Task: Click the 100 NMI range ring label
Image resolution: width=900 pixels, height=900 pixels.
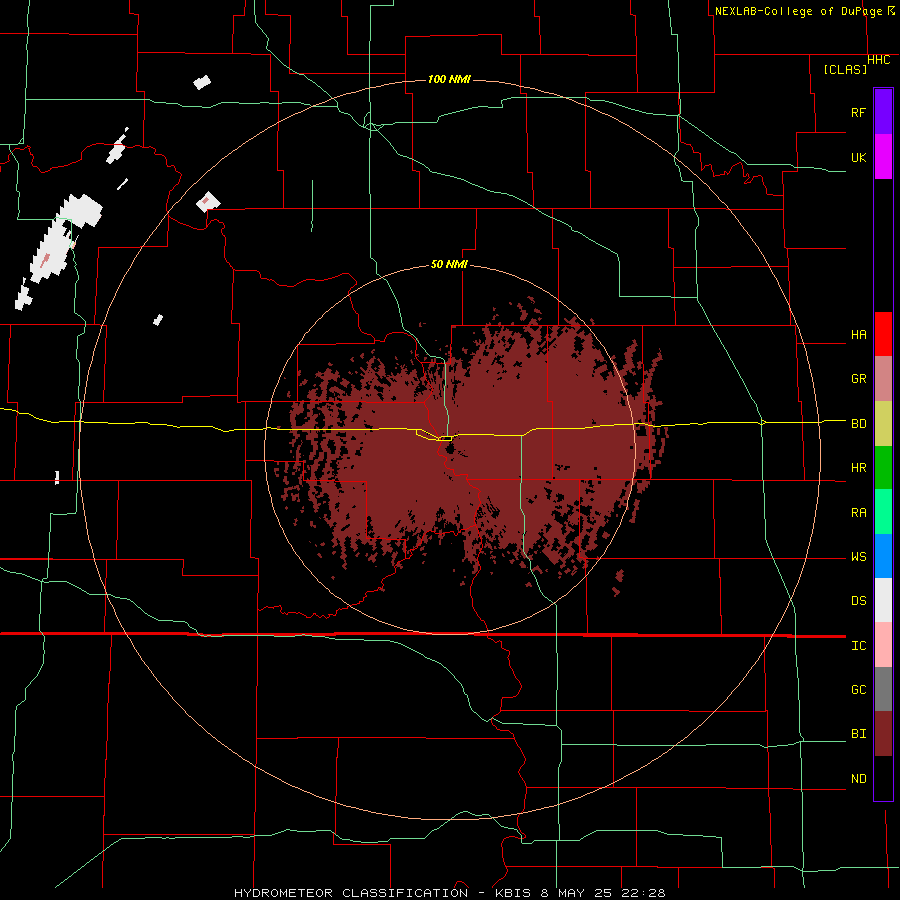Action: 449,79
